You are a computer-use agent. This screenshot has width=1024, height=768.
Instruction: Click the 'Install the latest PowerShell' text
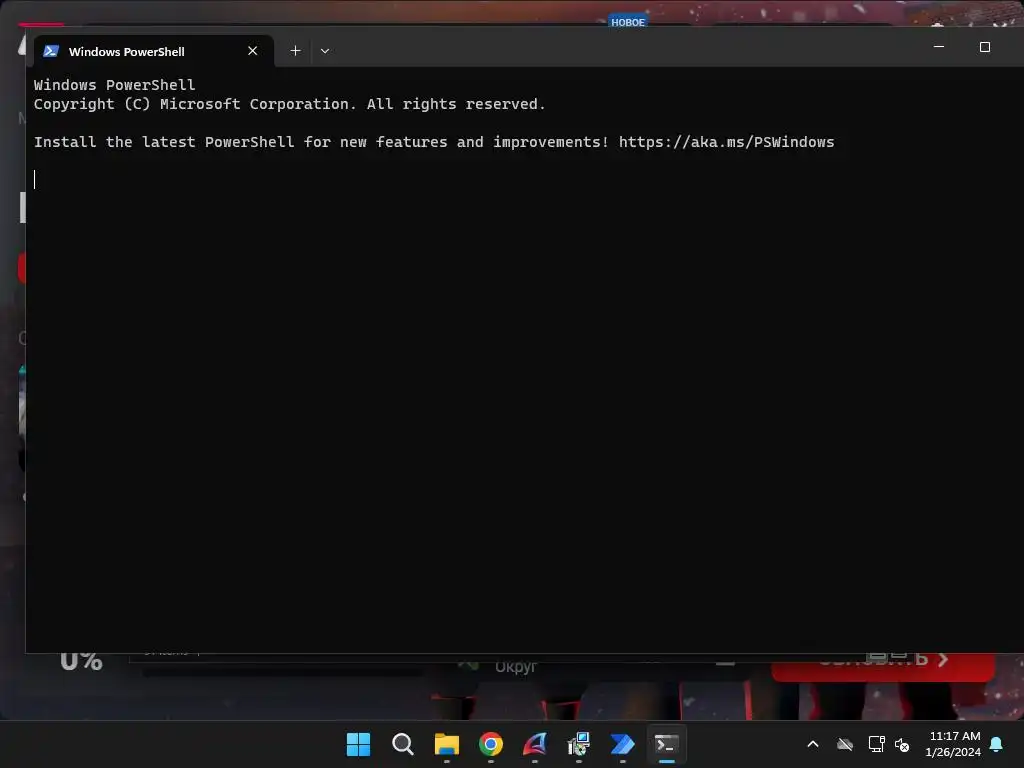click(x=164, y=142)
